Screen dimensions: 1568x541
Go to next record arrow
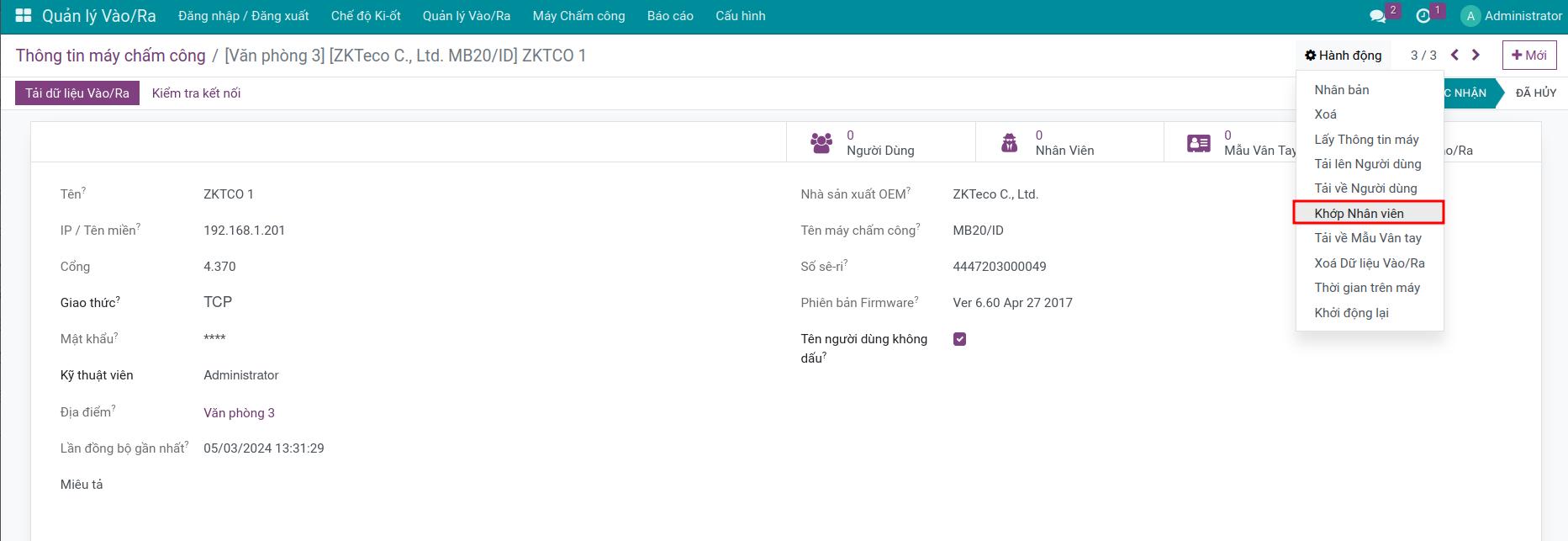[x=1476, y=56]
